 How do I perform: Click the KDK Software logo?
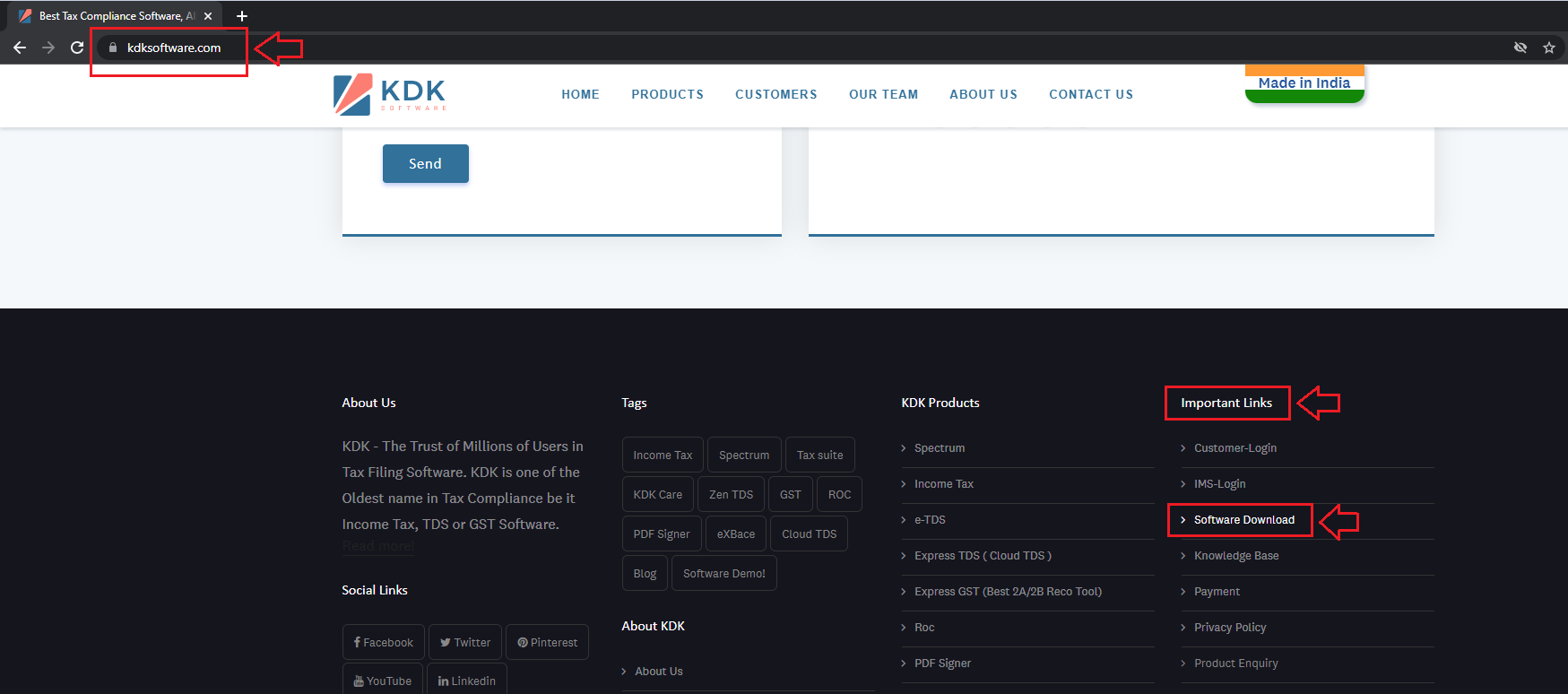tap(390, 94)
